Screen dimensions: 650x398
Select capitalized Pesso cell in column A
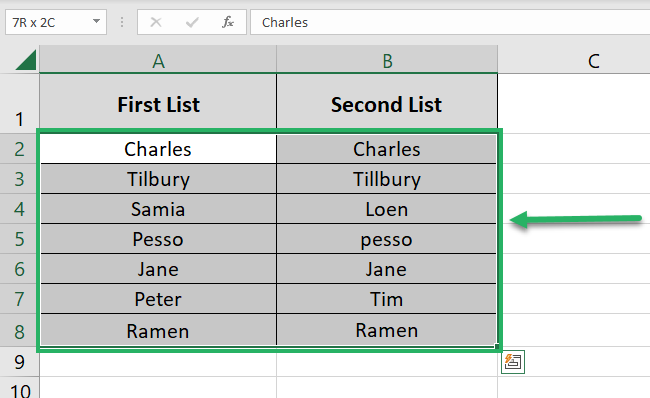pos(158,239)
